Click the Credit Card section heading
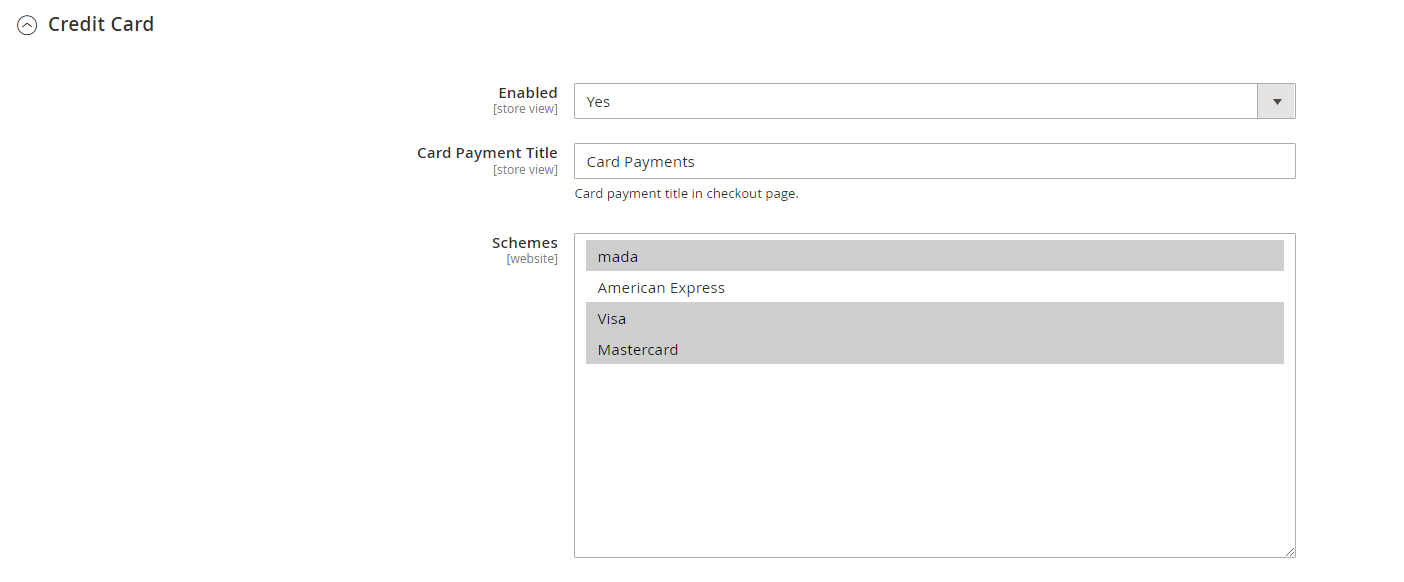This screenshot has width=1404, height=582. coord(101,25)
